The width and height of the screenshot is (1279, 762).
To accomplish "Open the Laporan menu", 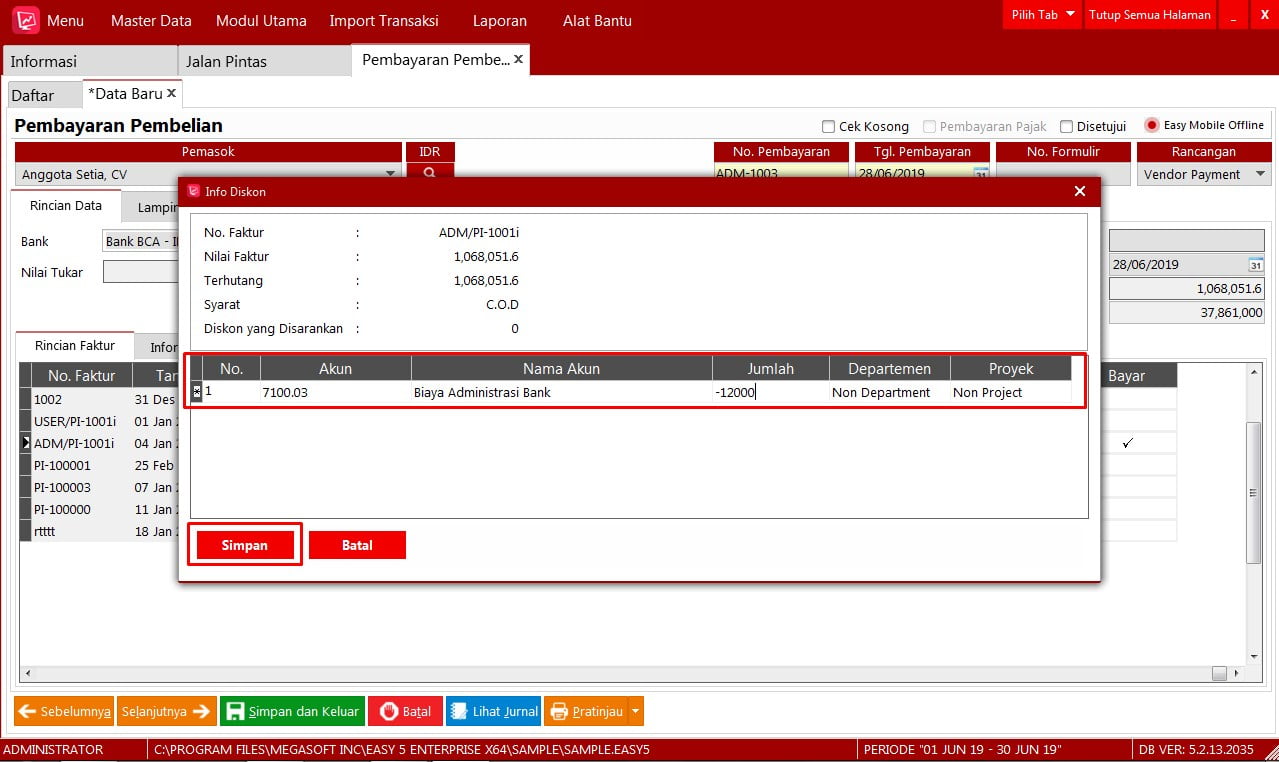I will pos(502,20).
